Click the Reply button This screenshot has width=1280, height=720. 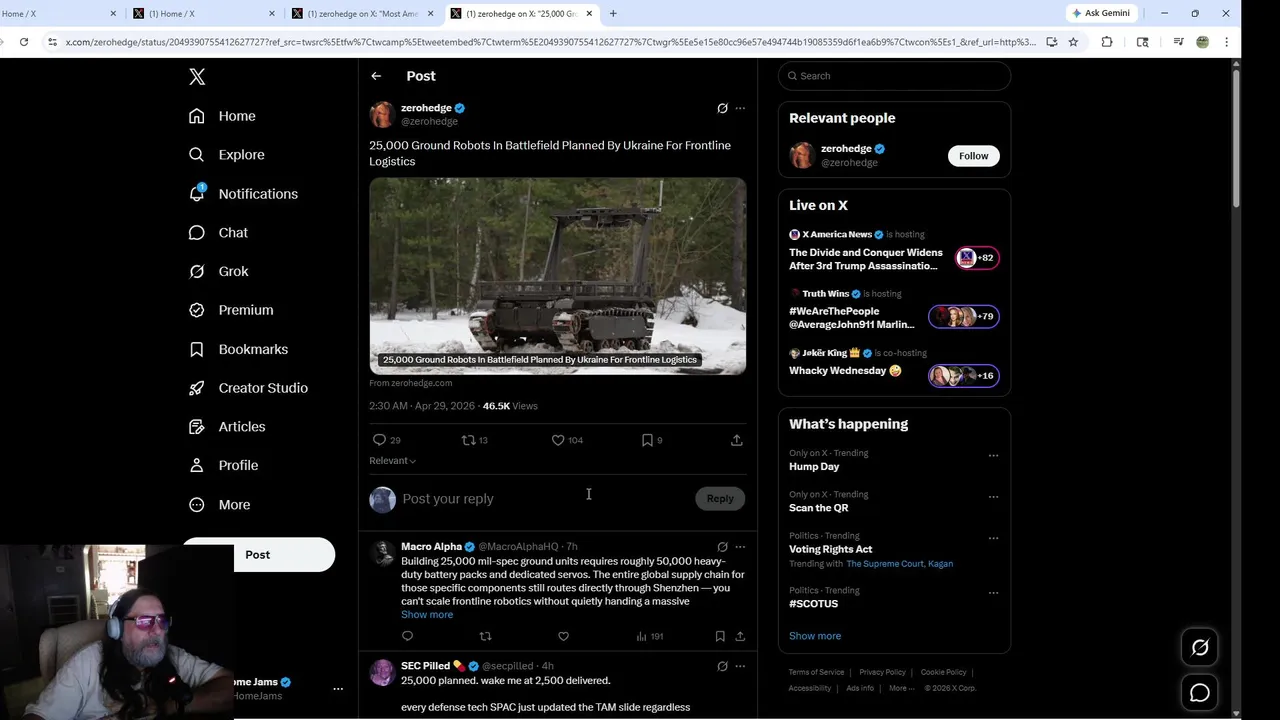tap(720, 499)
